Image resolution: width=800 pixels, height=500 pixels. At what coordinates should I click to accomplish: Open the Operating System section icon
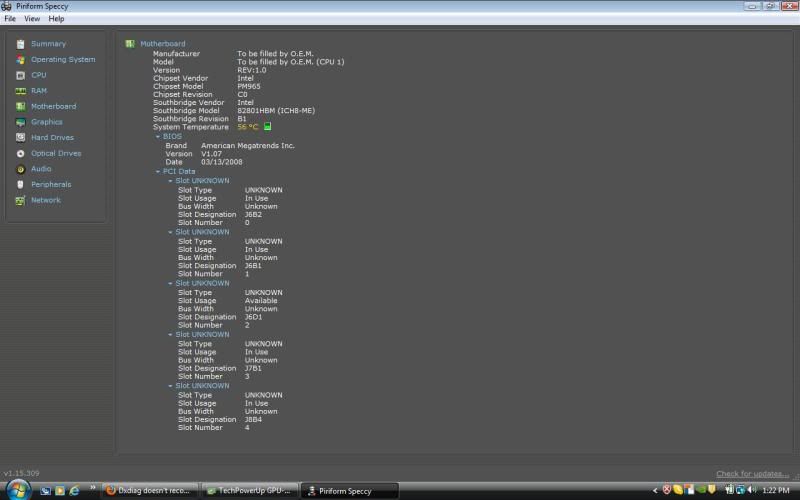pos(20,60)
